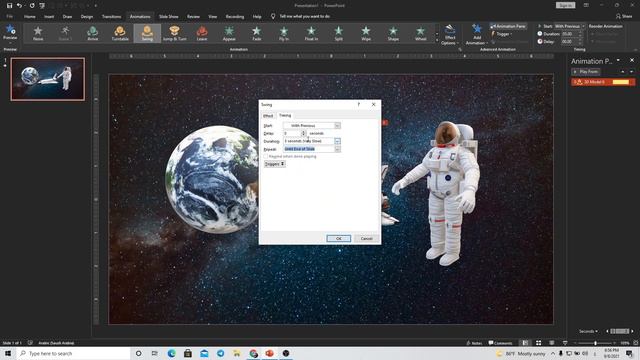Click the Tell me what you want to do box

[x=304, y=17]
